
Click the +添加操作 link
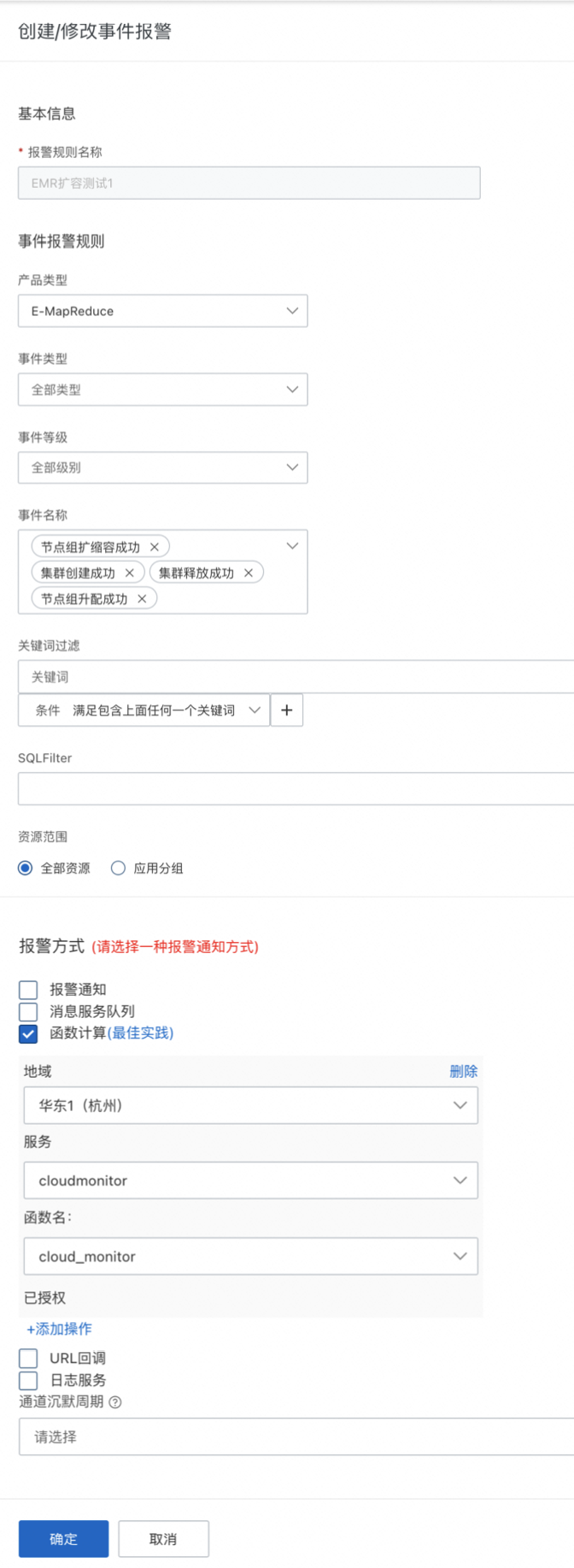click(59, 1329)
